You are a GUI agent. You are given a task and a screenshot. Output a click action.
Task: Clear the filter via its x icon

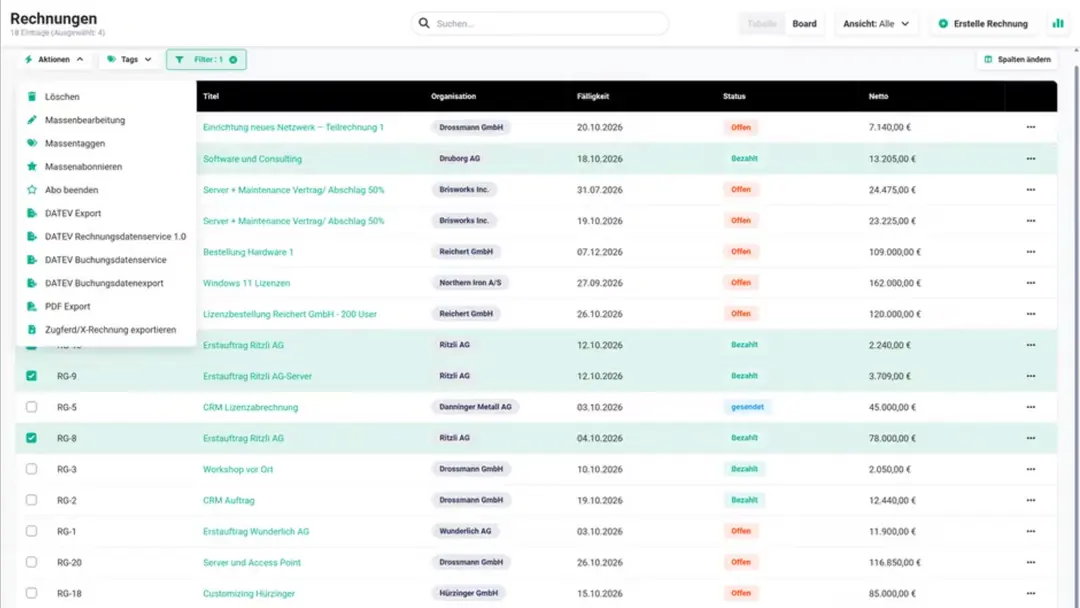(233, 60)
